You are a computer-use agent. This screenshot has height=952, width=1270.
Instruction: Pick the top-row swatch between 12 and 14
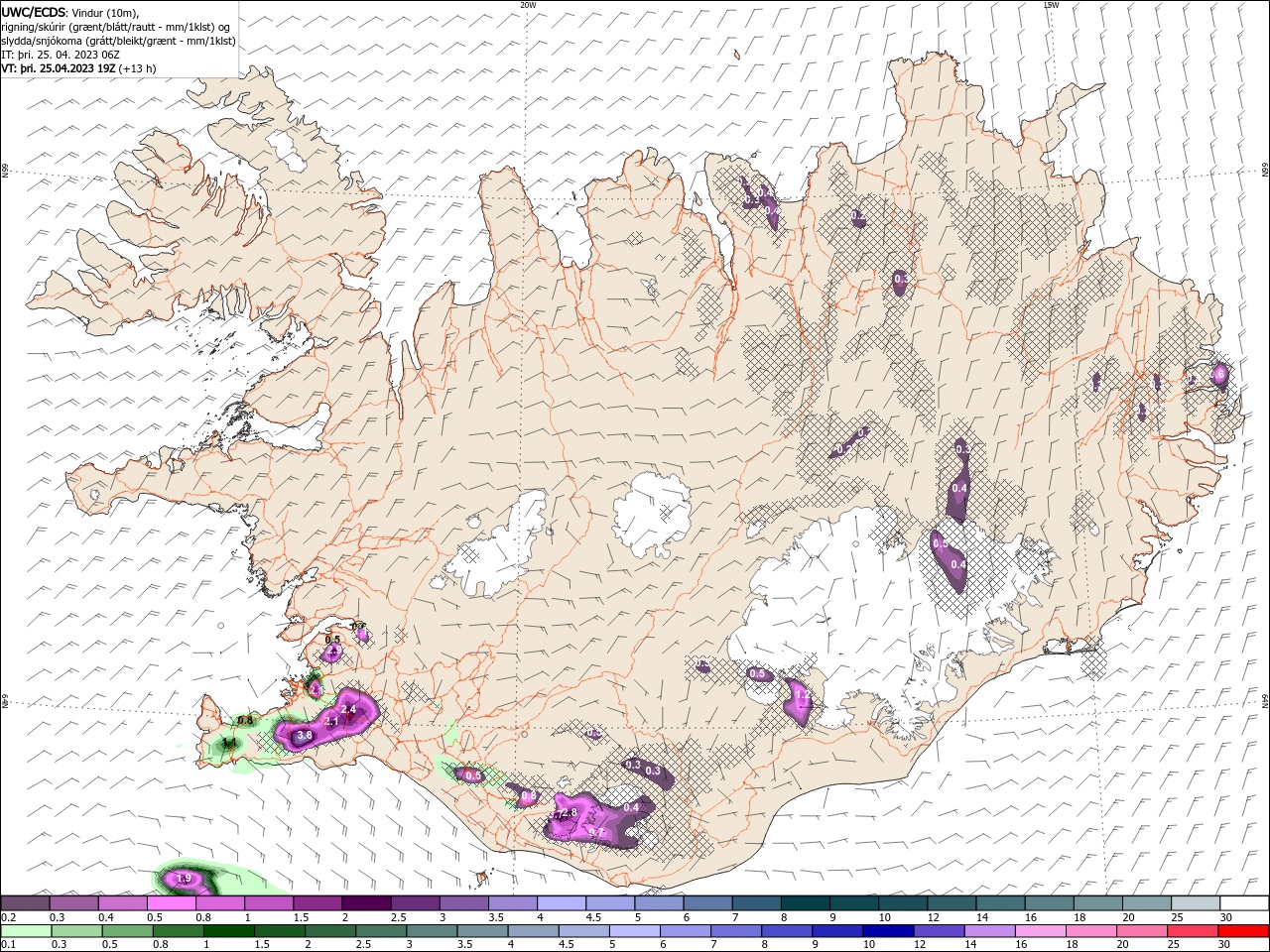coord(952,903)
